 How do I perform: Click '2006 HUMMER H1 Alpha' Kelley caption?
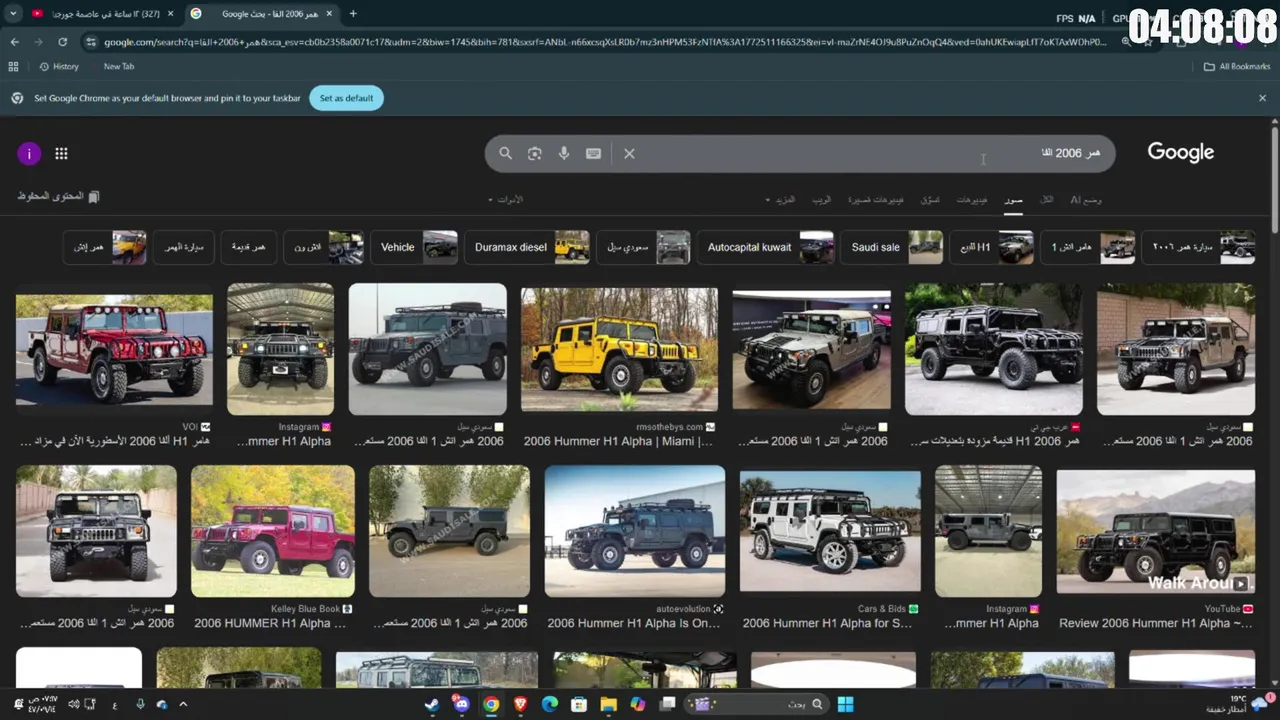[x=270, y=623]
